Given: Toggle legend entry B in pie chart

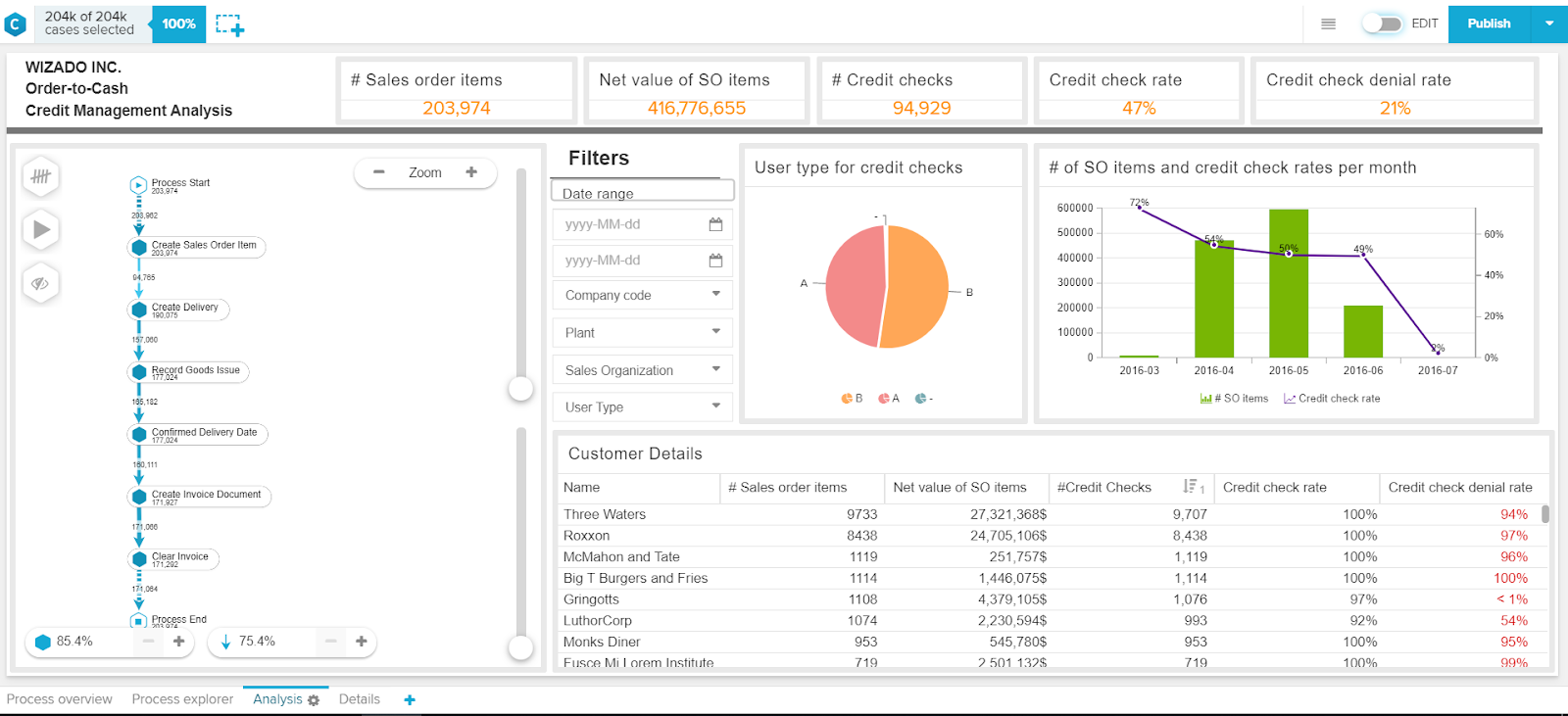Looking at the screenshot, I should pos(852,399).
